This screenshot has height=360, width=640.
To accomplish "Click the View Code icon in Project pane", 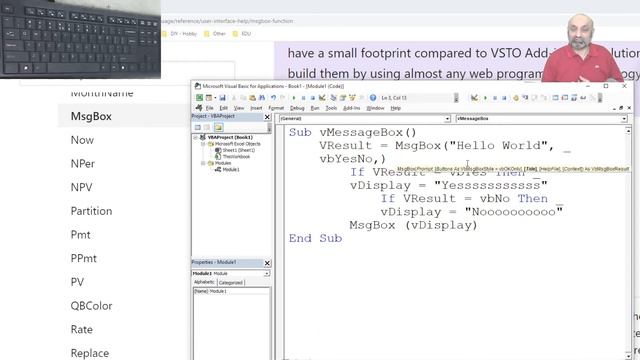I will [198, 127].
